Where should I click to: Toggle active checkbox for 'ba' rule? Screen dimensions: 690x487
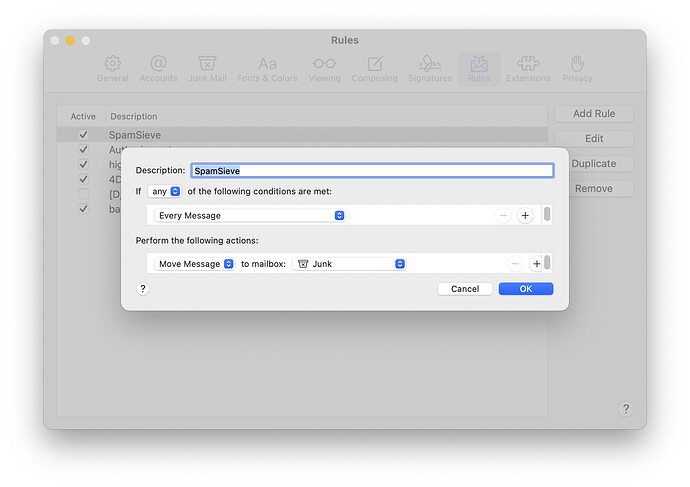point(83,209)
